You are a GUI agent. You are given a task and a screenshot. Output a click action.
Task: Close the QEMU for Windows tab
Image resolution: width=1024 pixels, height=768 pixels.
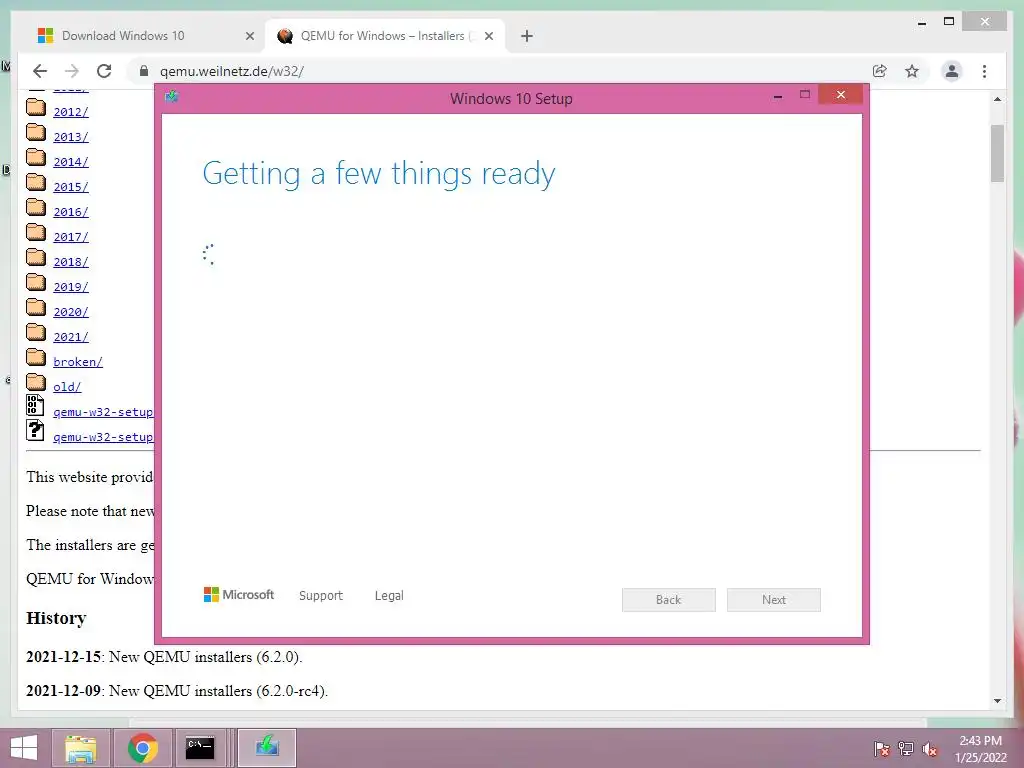[x=488, y=36]
